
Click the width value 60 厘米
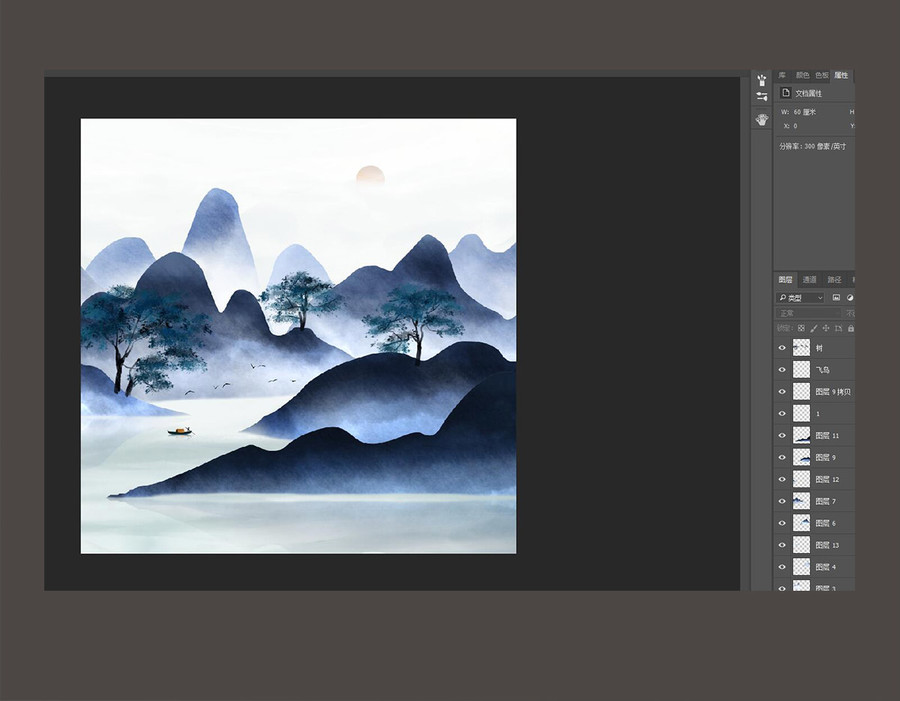805,112
